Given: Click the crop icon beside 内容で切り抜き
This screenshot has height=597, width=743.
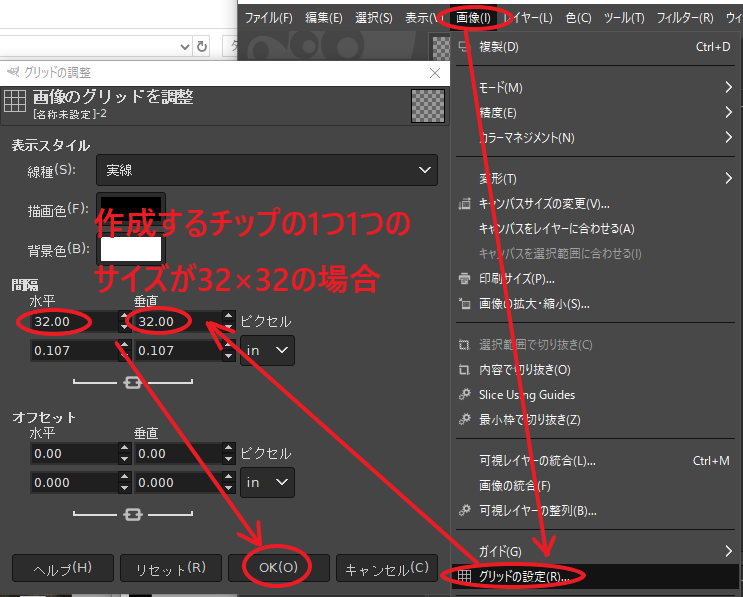Looking at the screenshot, I should point(464,370).
